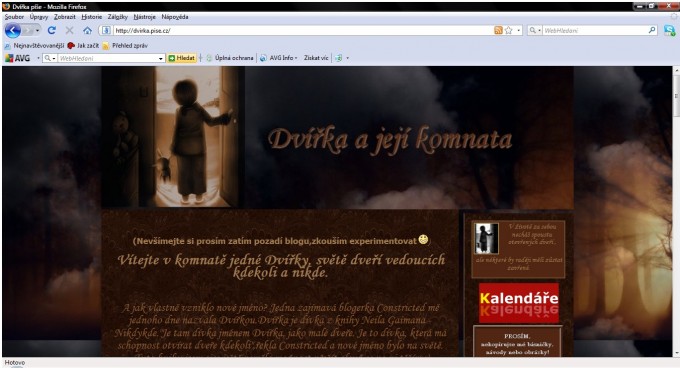The width and height of the screenshot is (680, 368).
Task: Click the AVG logo in toolbar
Action: 17,58
